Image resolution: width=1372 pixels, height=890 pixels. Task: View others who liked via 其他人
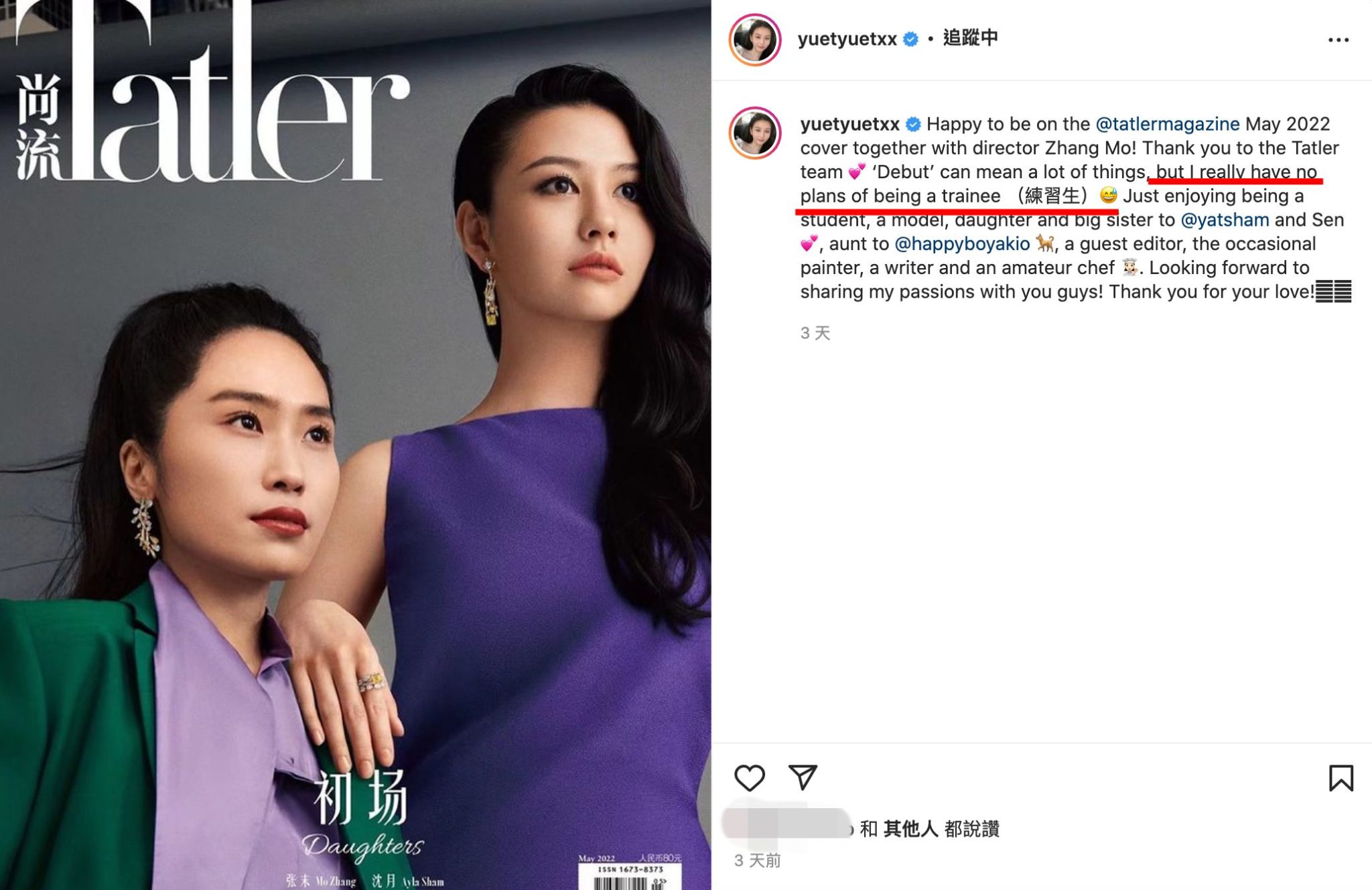[910, 829]
